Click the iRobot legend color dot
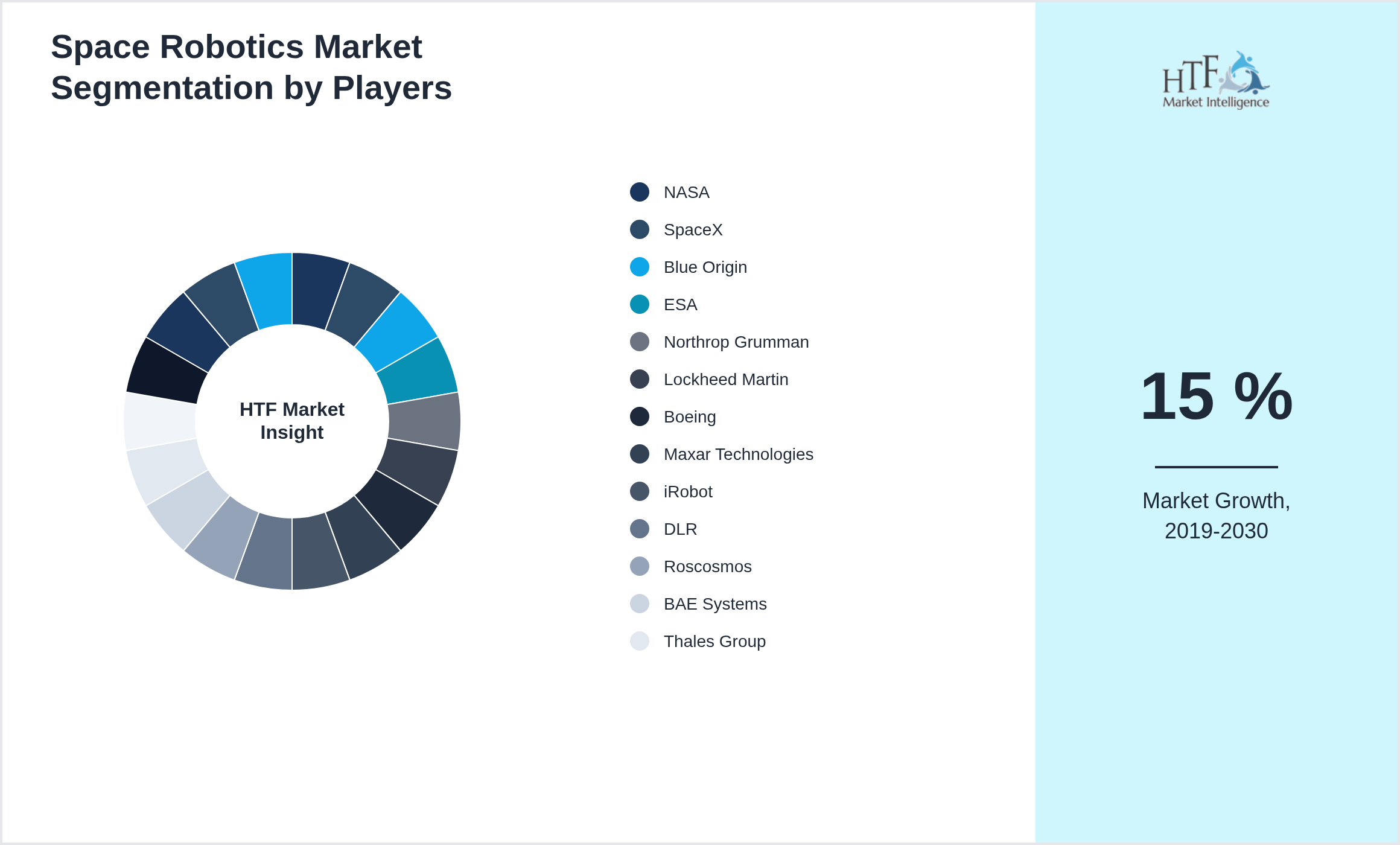1400x845 pixels. [x=640, y=491]
